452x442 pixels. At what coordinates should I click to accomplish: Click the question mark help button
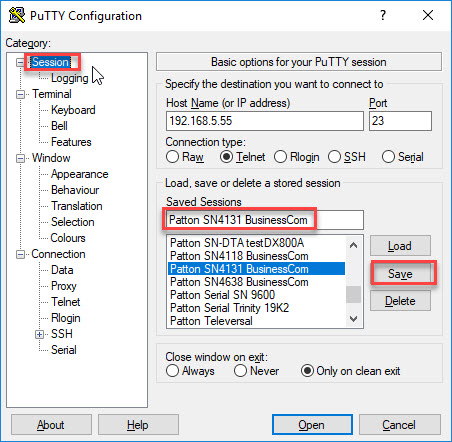tap(383, 15)
